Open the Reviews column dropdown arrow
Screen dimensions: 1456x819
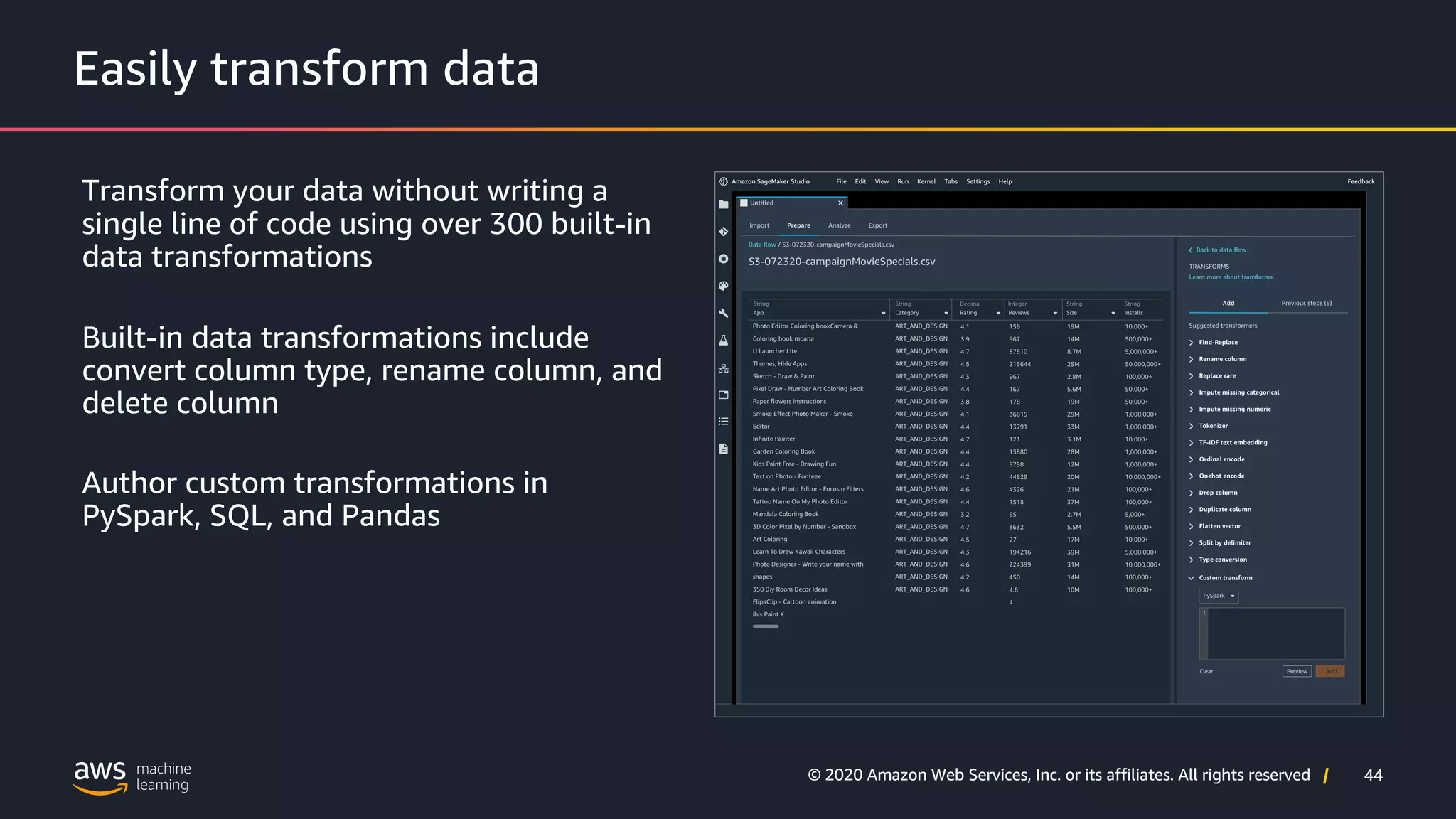[x=1055, y=314]
